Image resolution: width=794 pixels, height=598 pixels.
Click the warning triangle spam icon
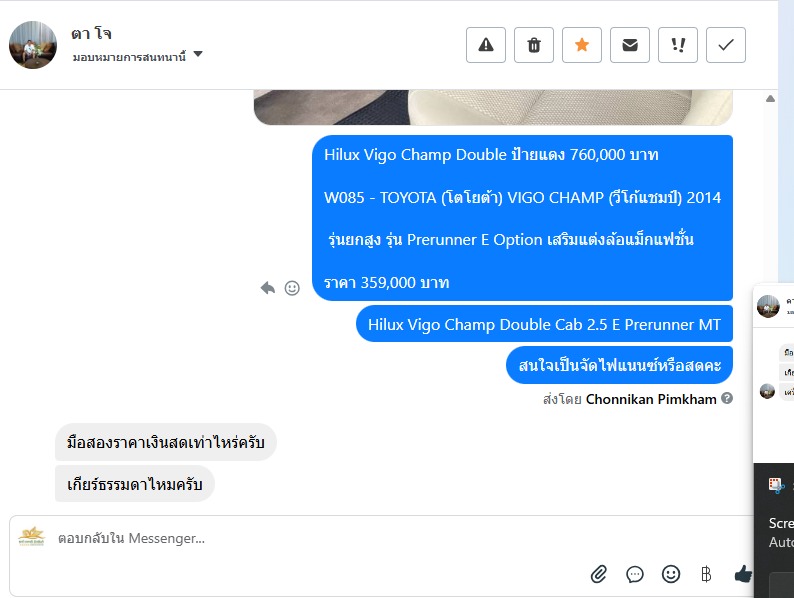(x=486, y=45)
